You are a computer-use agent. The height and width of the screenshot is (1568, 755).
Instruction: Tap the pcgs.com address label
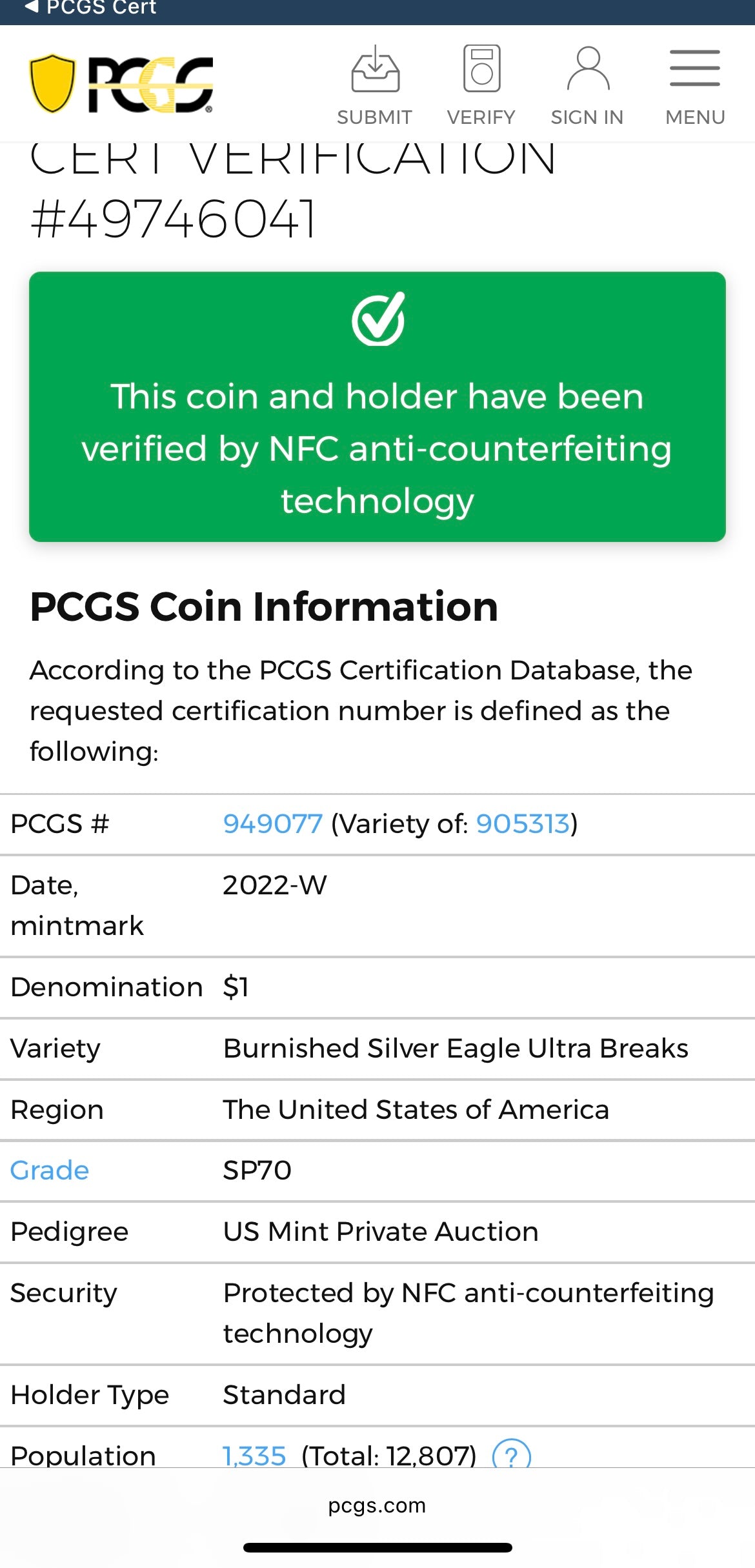[377, 1505]
